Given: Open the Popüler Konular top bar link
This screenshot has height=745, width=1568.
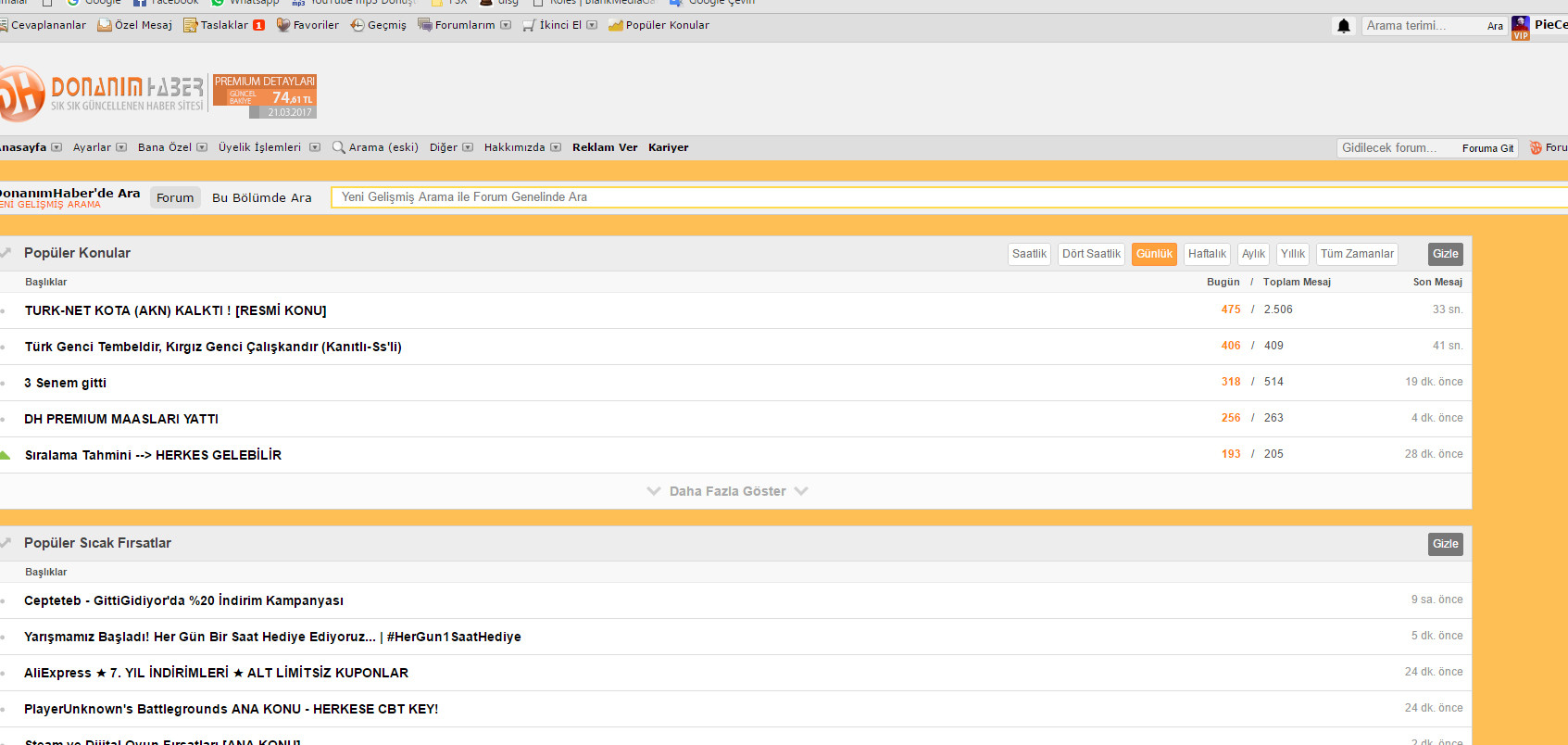Looking at the screenshot, I should [667, 25].
